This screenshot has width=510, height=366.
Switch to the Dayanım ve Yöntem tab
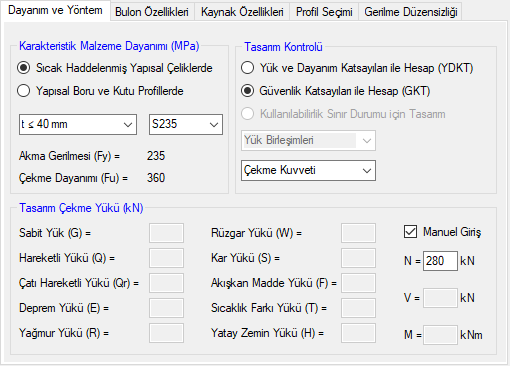point(55,11)
